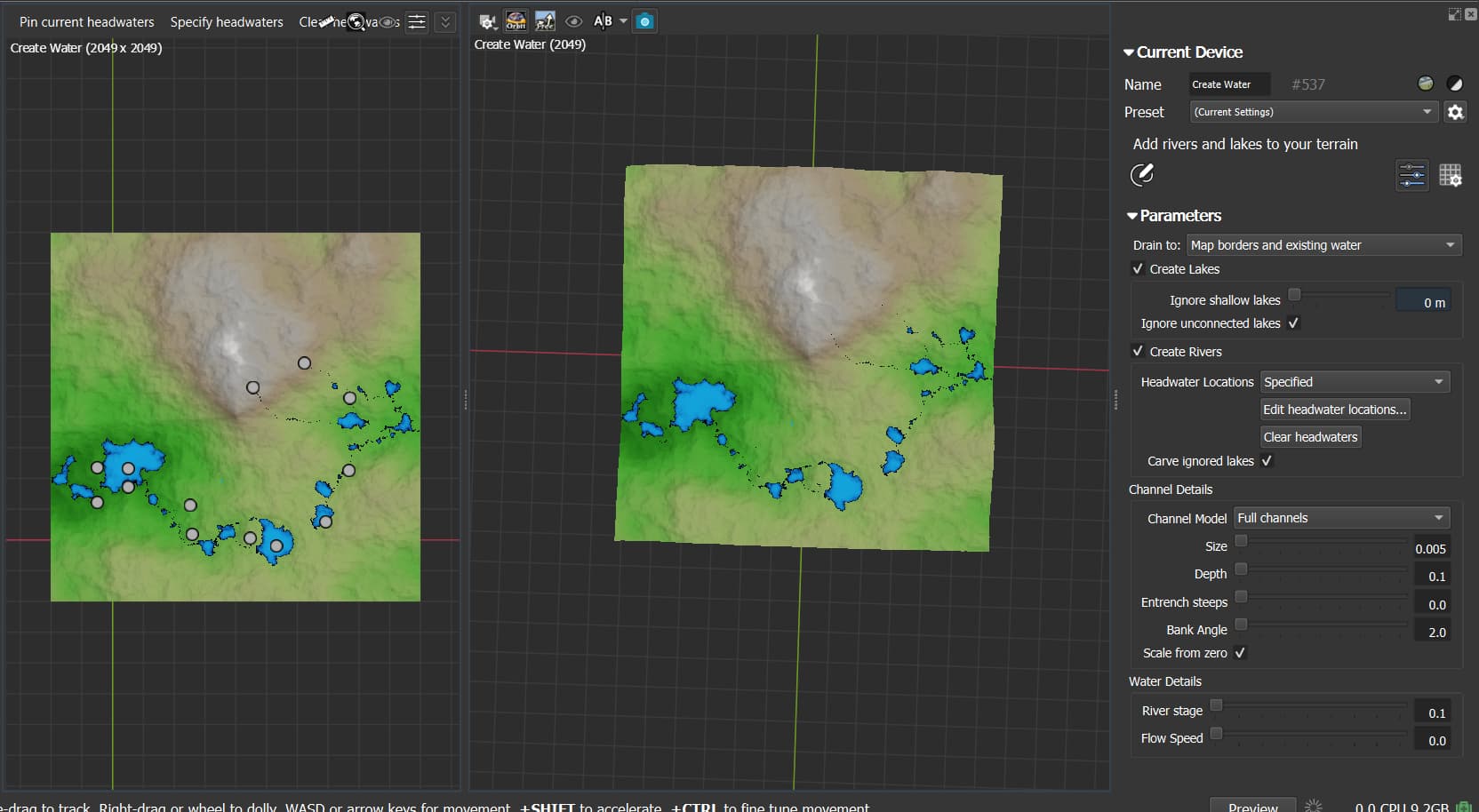Screen dimensions: 1479x812
Task: Toggle Carve ignored lakes checkbox
Action: coord(1267,461)
